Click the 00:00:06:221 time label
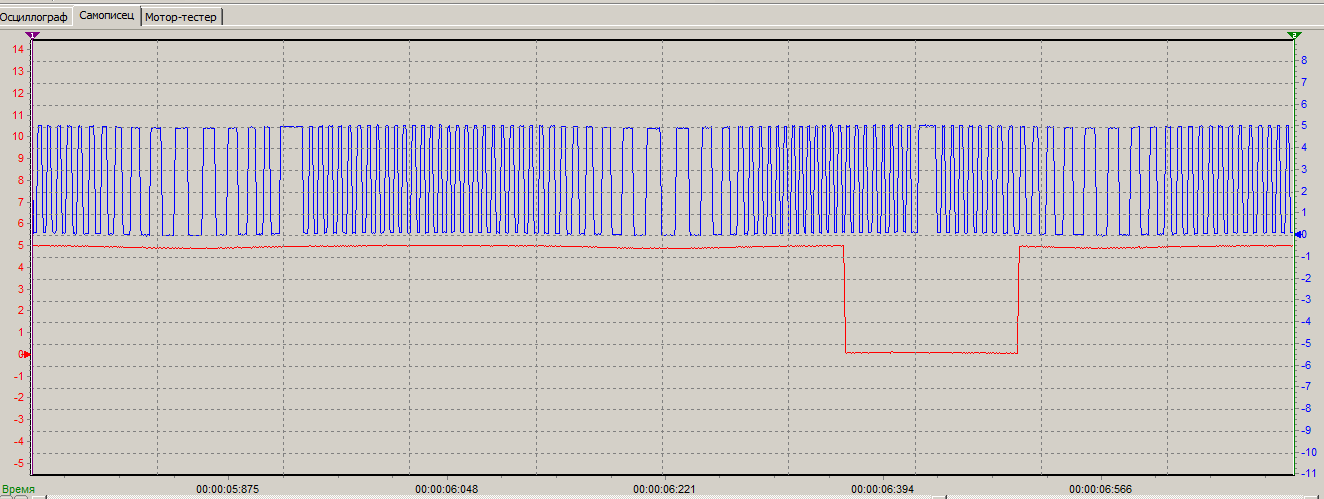Screen dimensions: 1324x499 [664, 490]
